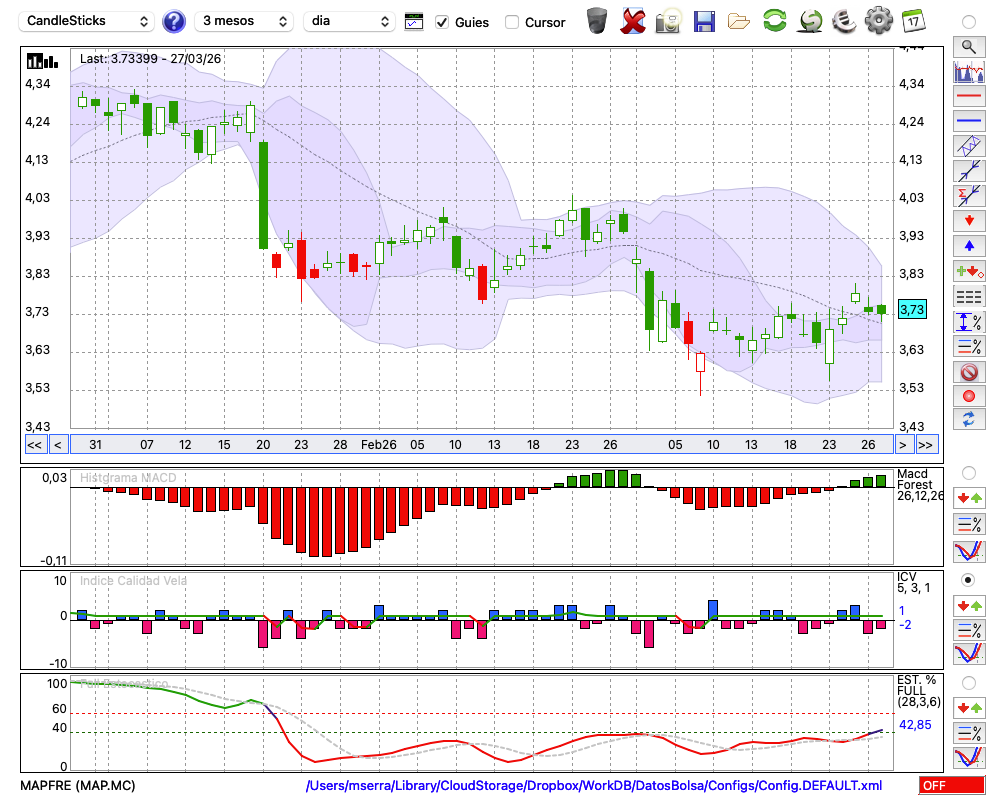
Task: Open the 3 mesos period dropdown
Action: coord(244,21)
